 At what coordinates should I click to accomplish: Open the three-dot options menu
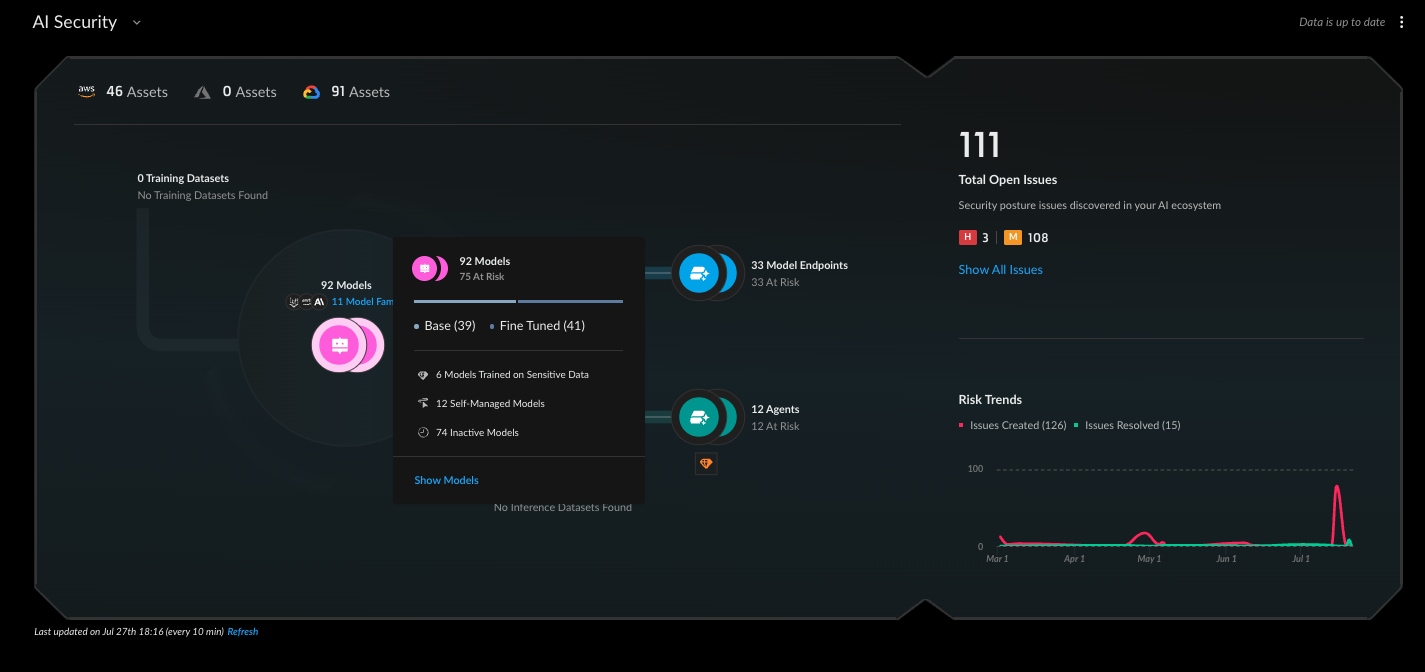[x=1402, y=22]
